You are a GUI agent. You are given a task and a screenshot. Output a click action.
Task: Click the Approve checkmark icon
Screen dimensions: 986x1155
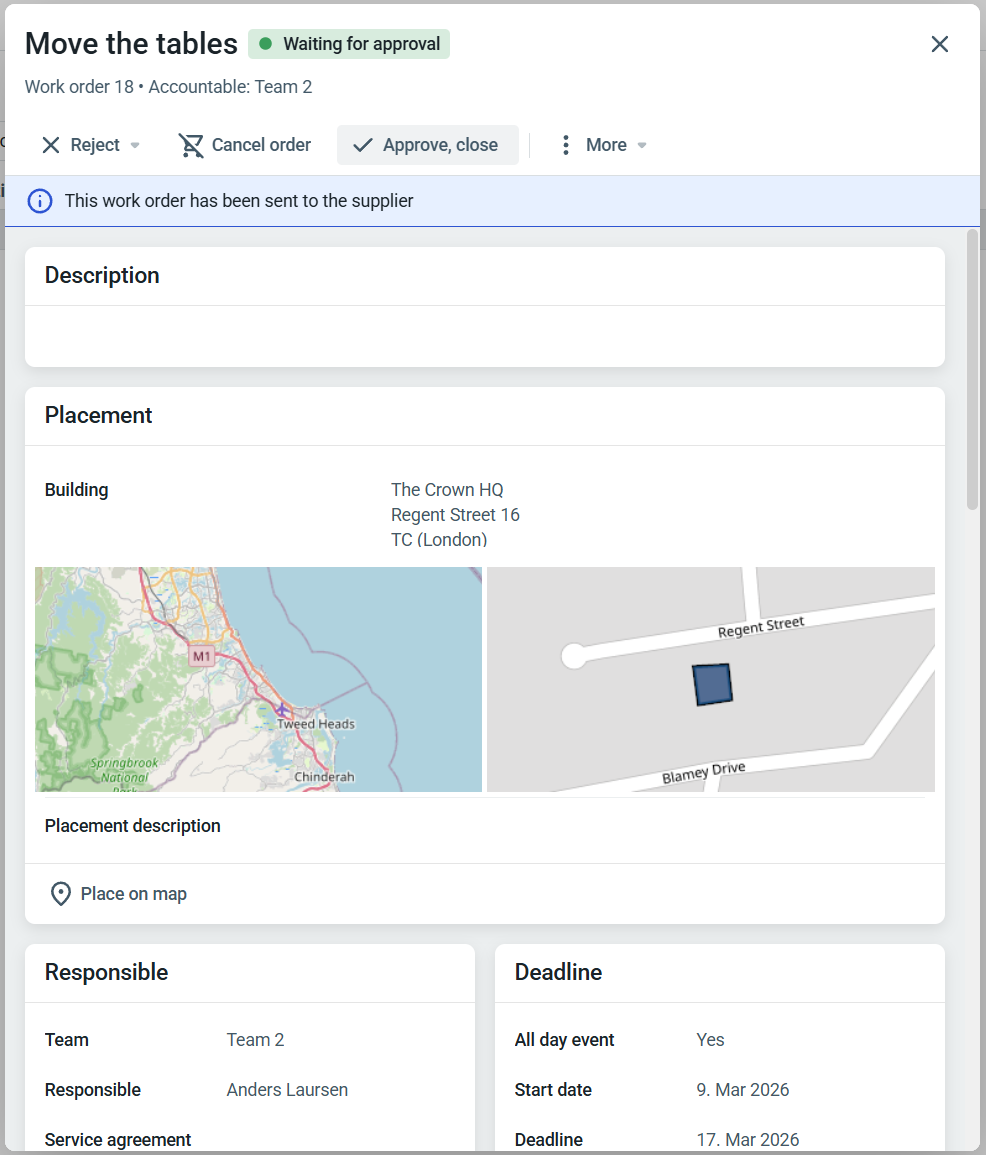[363, 145]
